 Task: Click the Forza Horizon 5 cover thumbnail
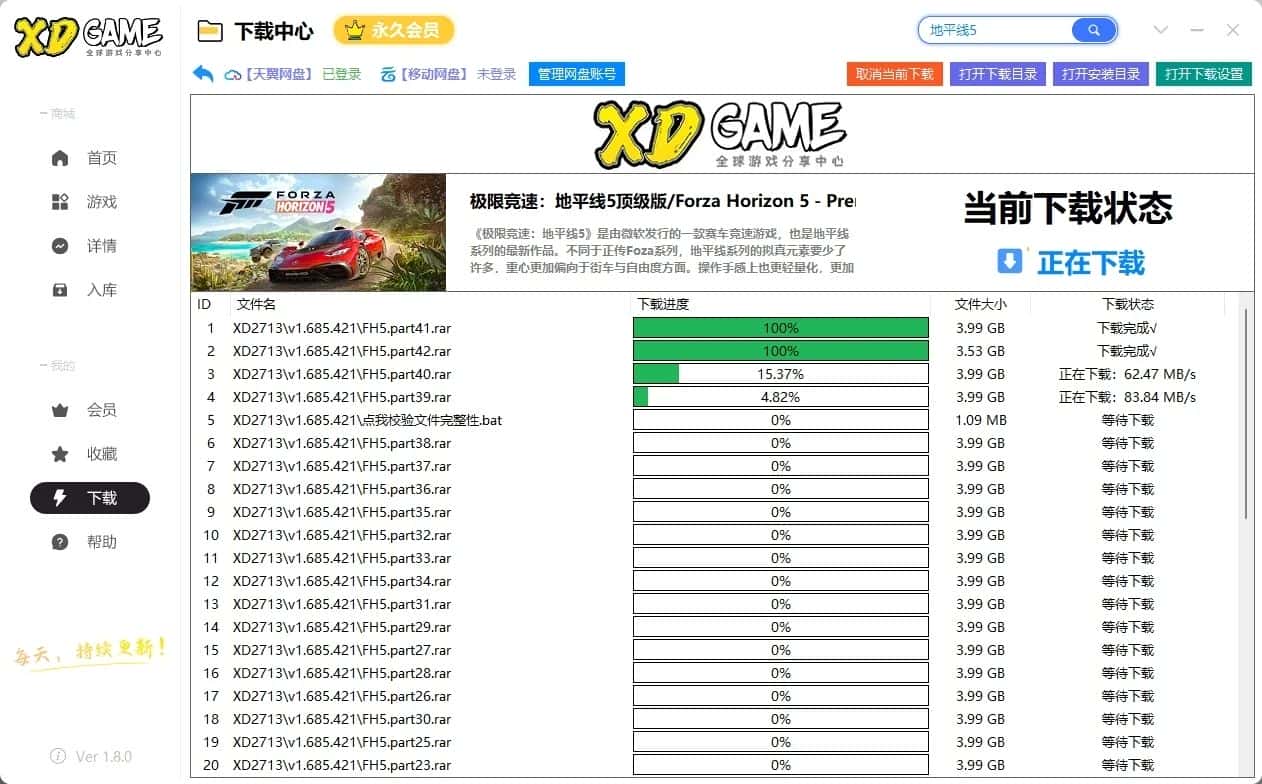pyautogui.click(x=319, y=232)
